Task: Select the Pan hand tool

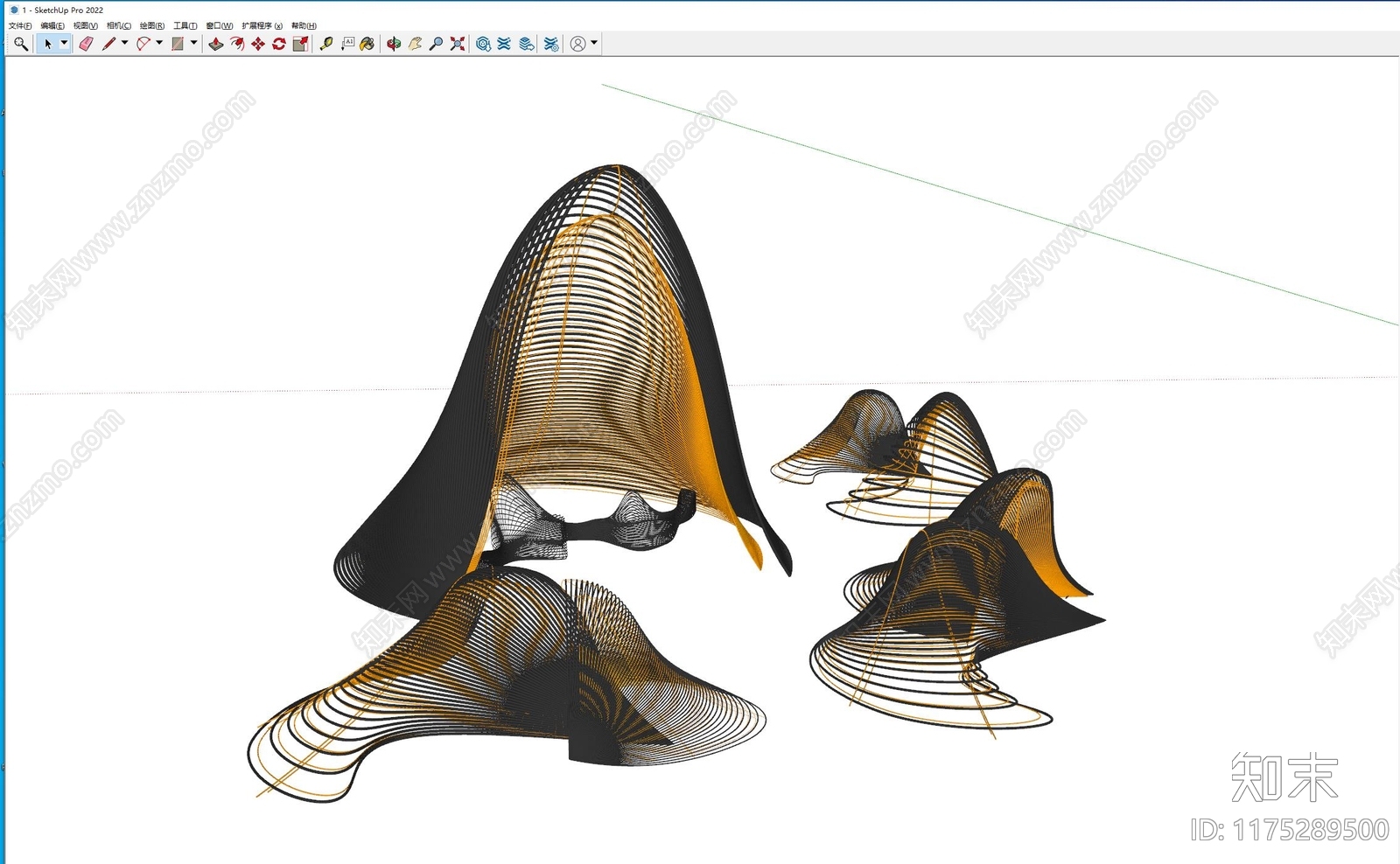Action: point(415,43)
